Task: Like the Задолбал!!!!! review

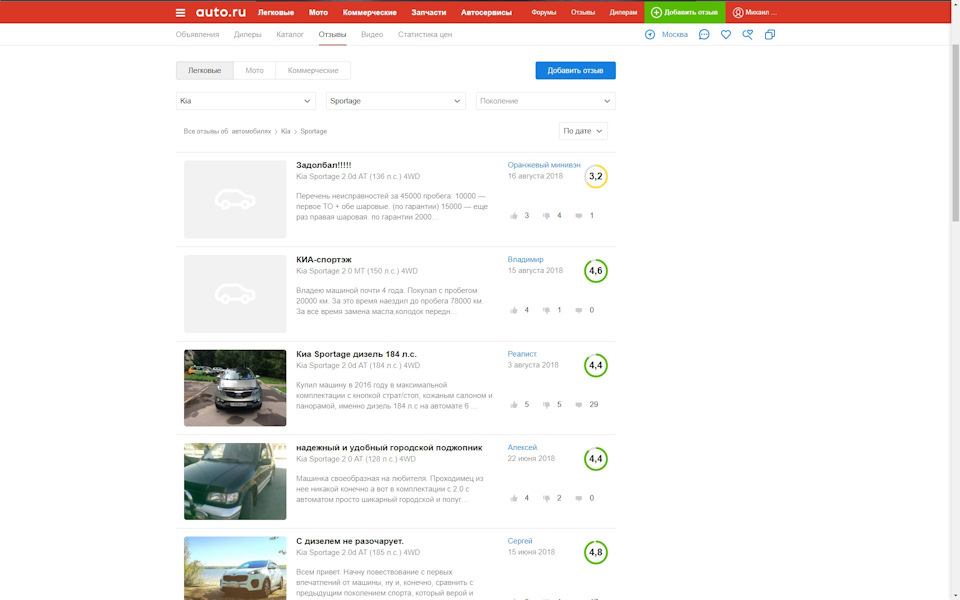Action: pyautogui.click(x=514, y=216)
